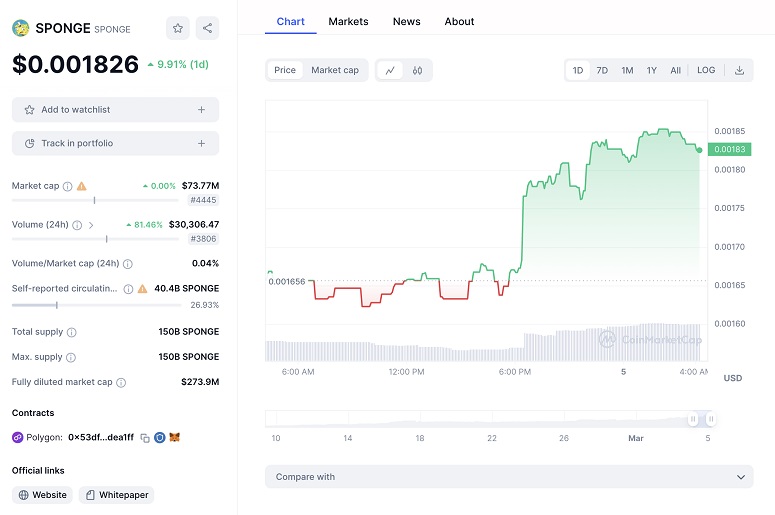This screenshot has height=515, width=775.
Task: Select the line chart view icon
Action: (x=390, y=70)
